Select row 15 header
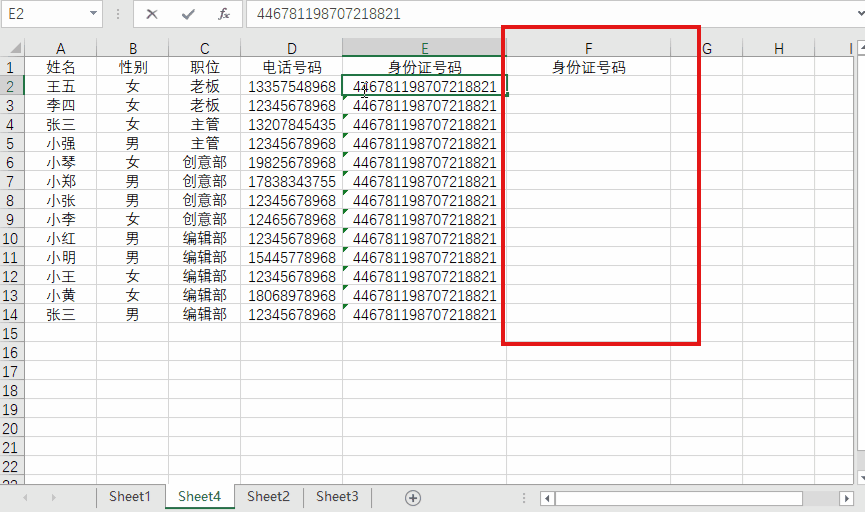Screen dimensions: 865x512 pyautogui.click(x=11, y=333)
